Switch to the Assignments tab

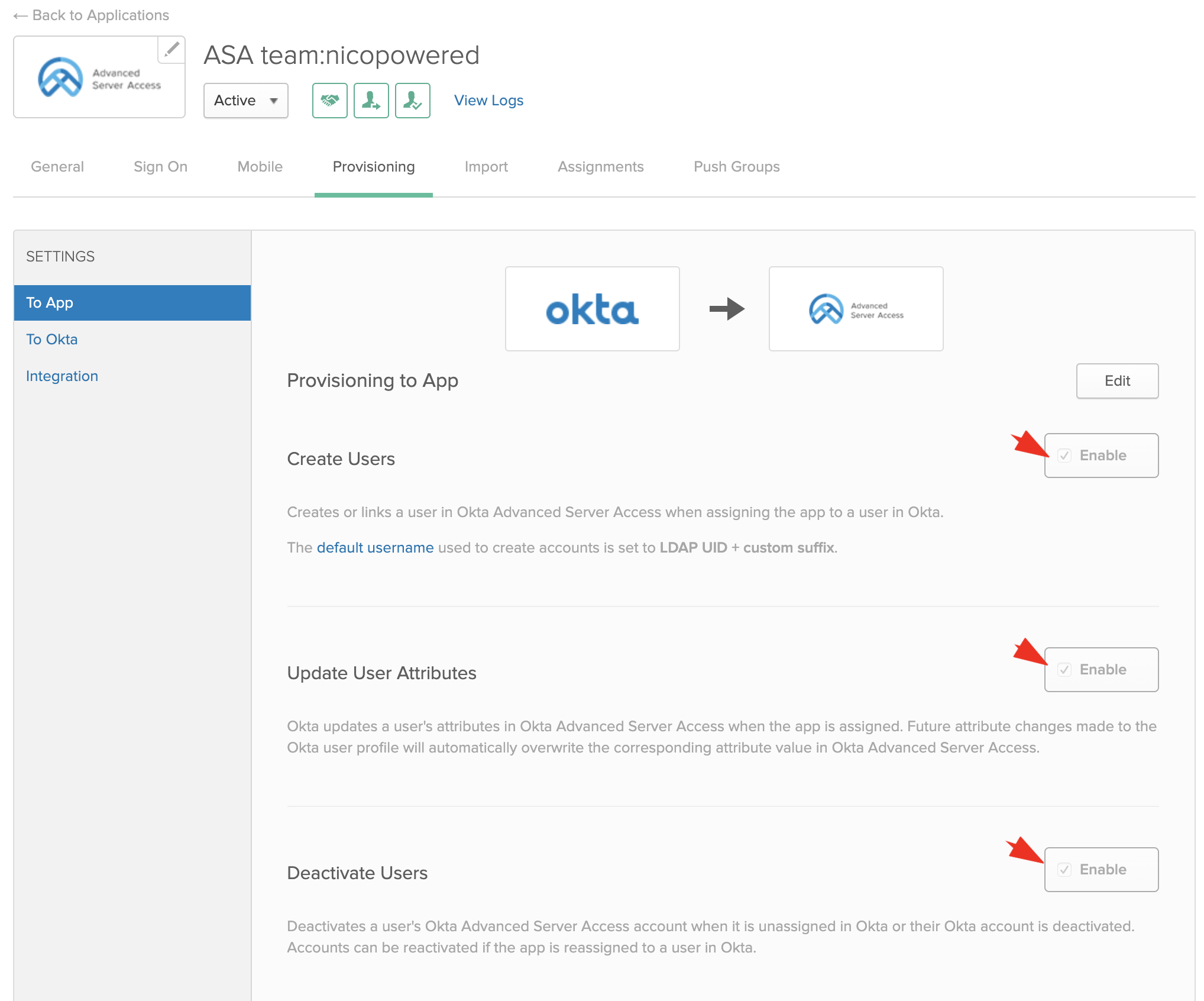pyautogui.click(x=600, y=167)
